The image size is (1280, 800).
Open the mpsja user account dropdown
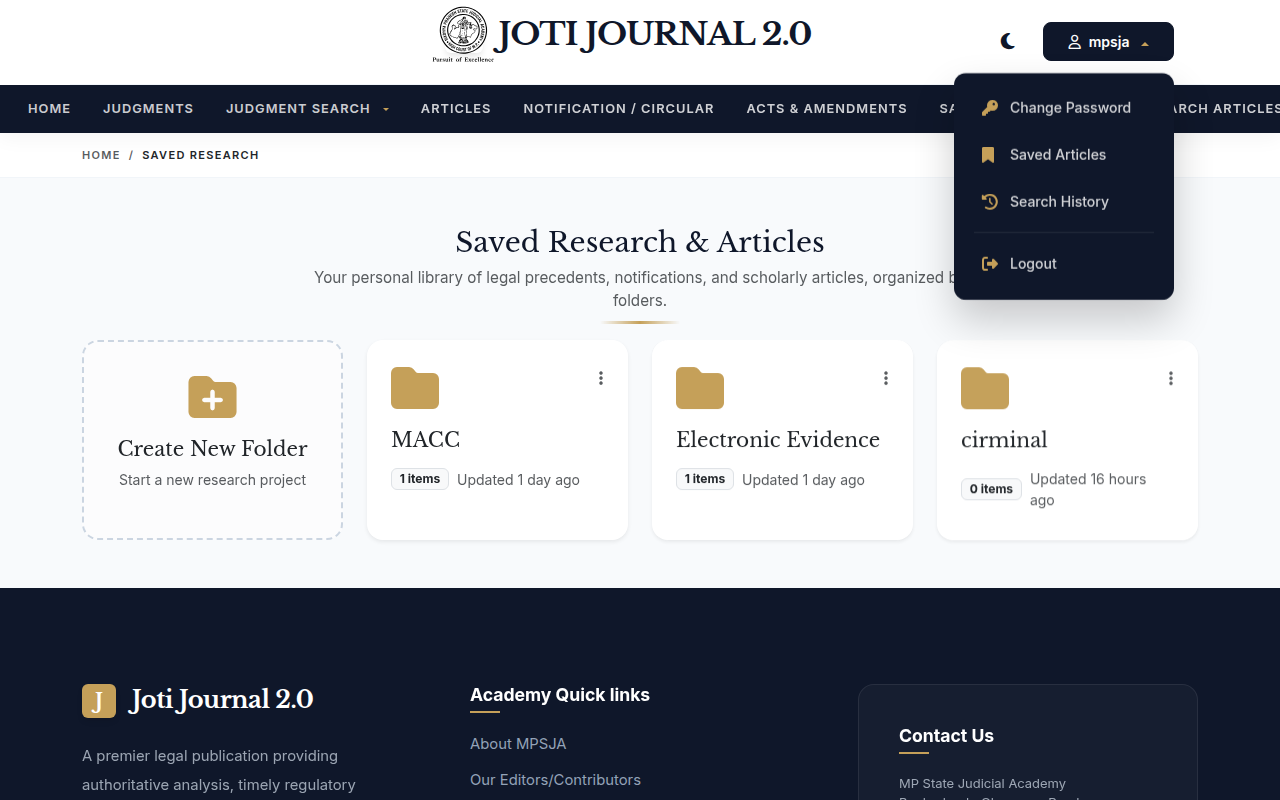1108,42
